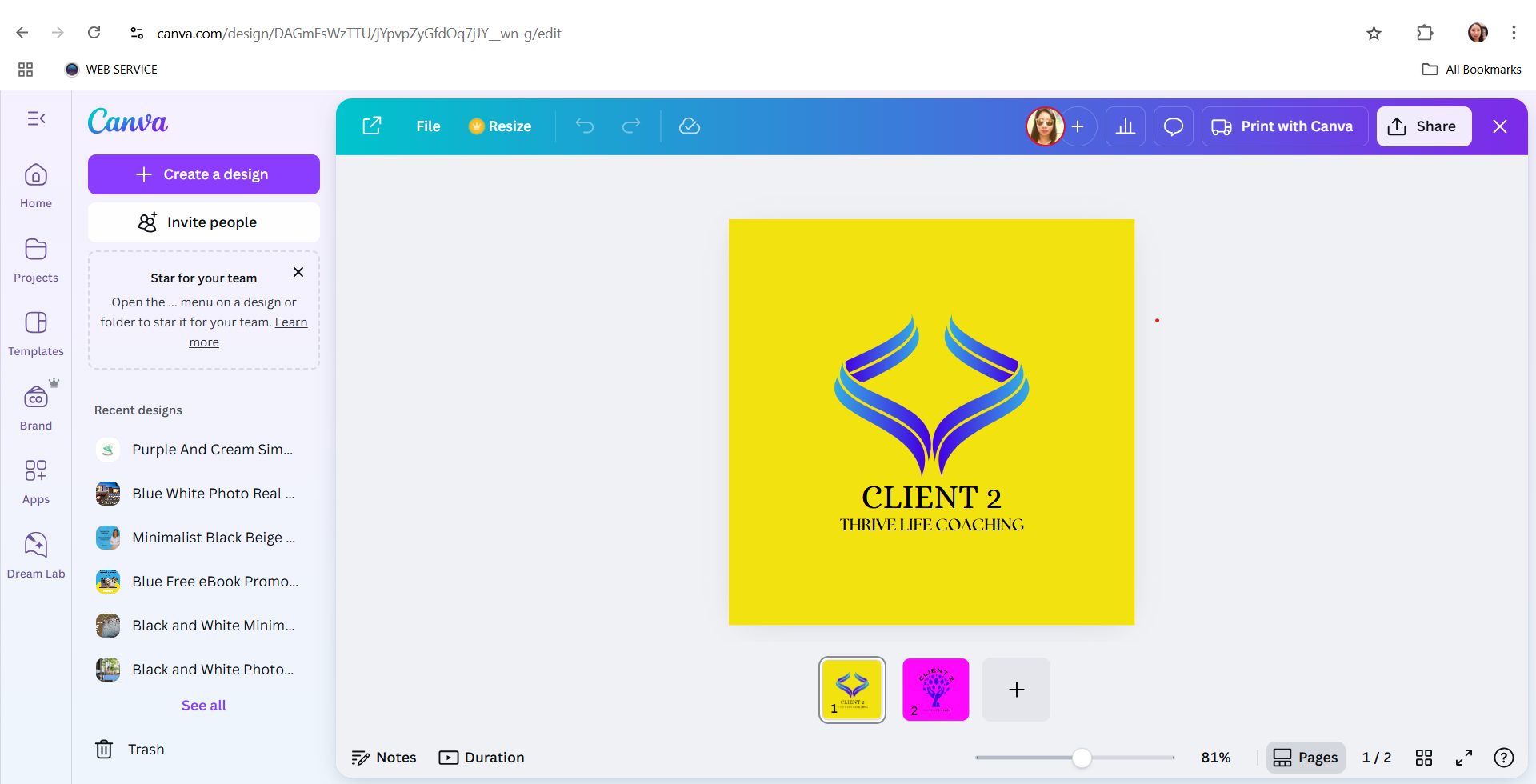
Task: Select page 2 magenta thumbnail
Action: point(936,690)
